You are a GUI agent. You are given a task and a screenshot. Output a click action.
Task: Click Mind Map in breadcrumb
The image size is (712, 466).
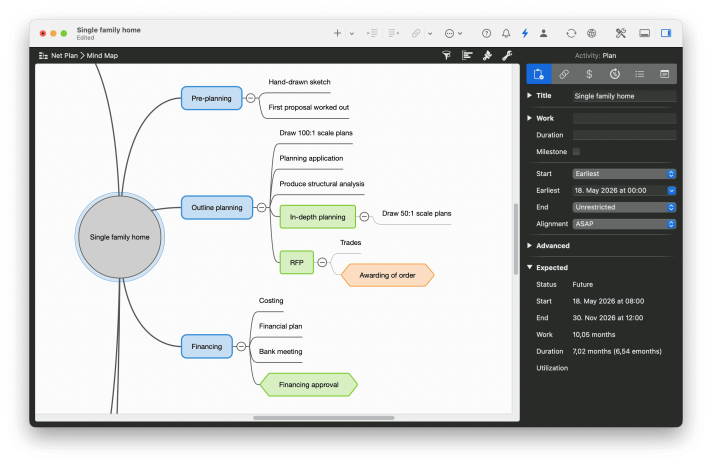102,55
